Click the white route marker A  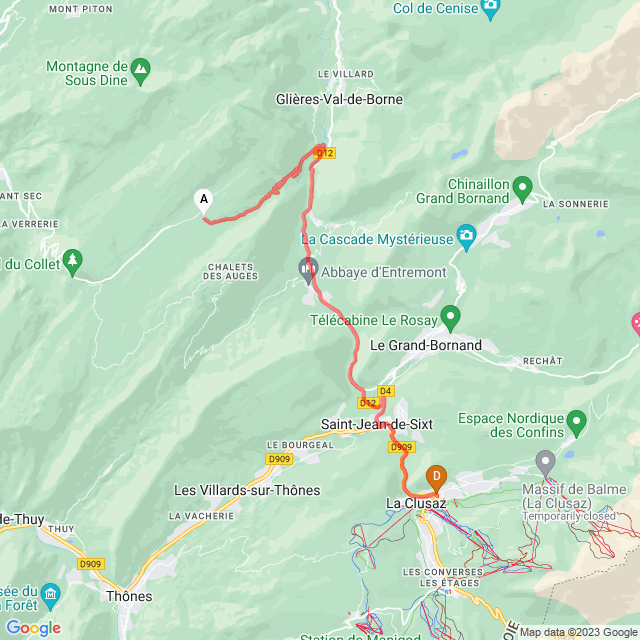coord(203,202)
